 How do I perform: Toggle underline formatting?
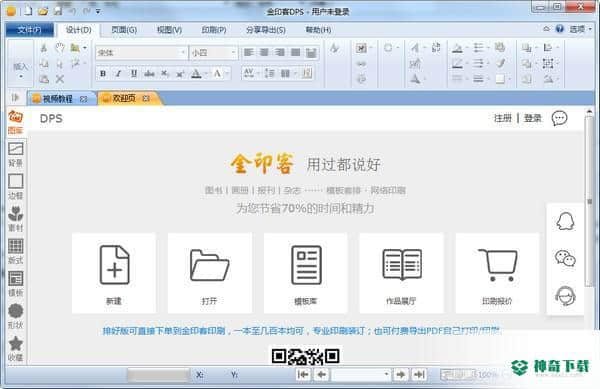134,73
